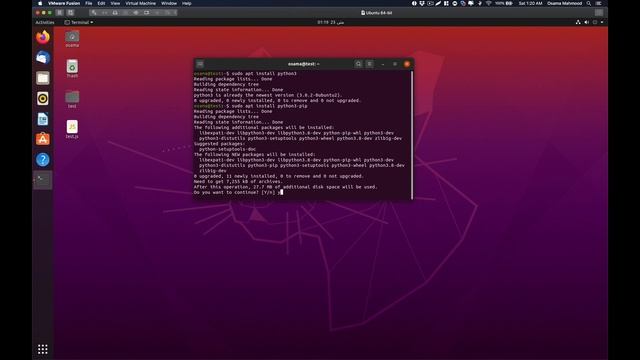Click the Bluetooth icon in menu bar
Viewport: 640px width, 360px height.
pyautogui.click(x=480, y=3)
